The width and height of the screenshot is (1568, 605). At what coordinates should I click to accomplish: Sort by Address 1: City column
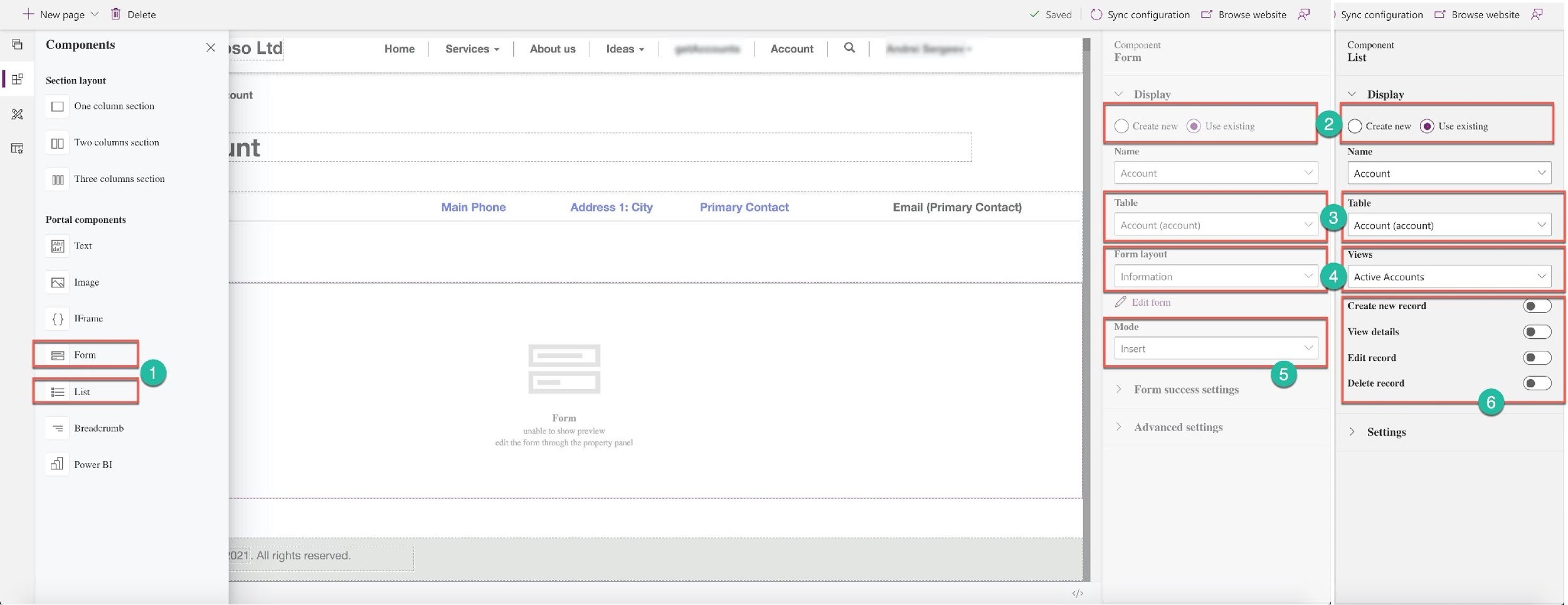click(612, 207)
